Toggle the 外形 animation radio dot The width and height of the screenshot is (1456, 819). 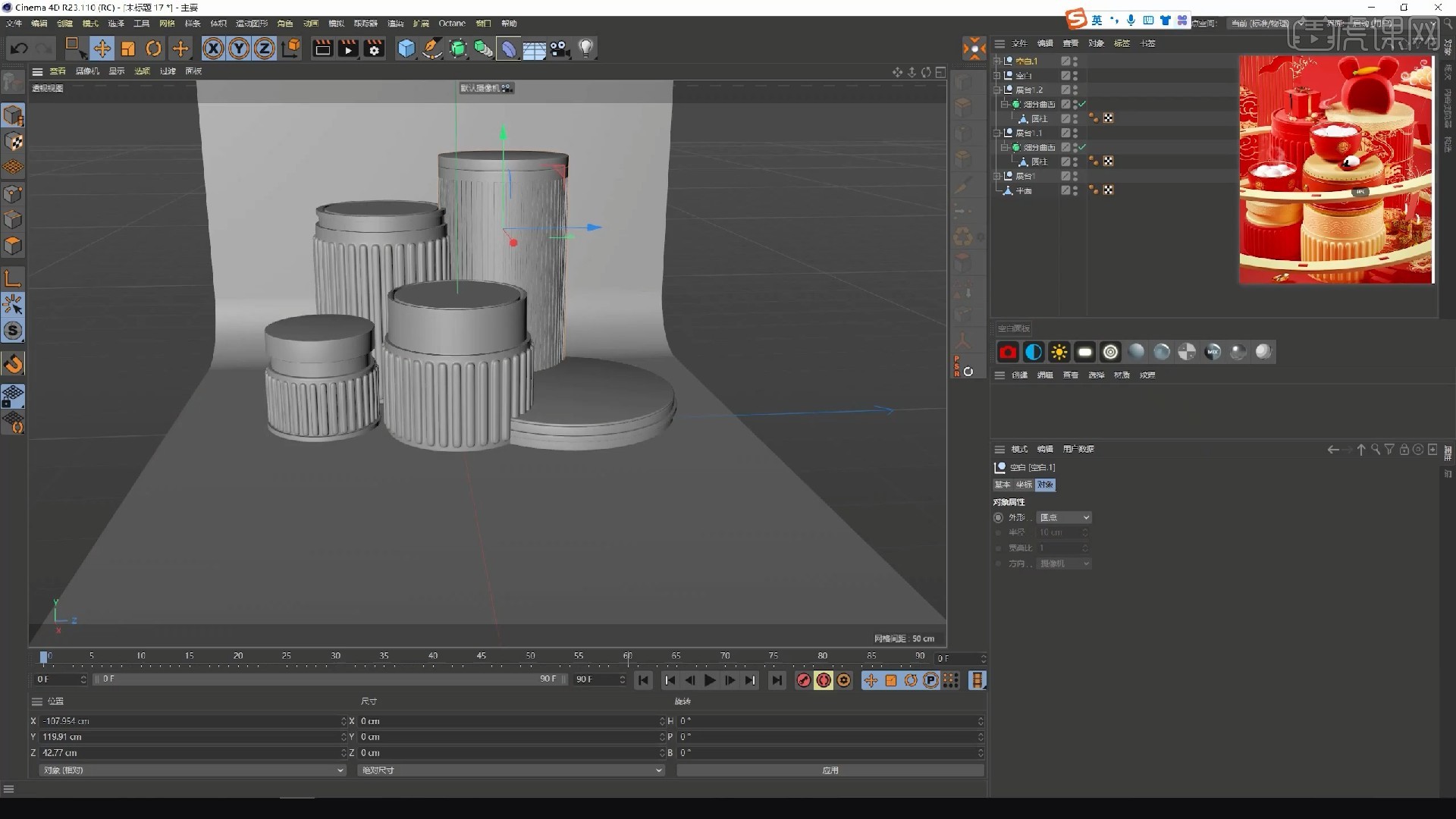click(x=998, y=518)
